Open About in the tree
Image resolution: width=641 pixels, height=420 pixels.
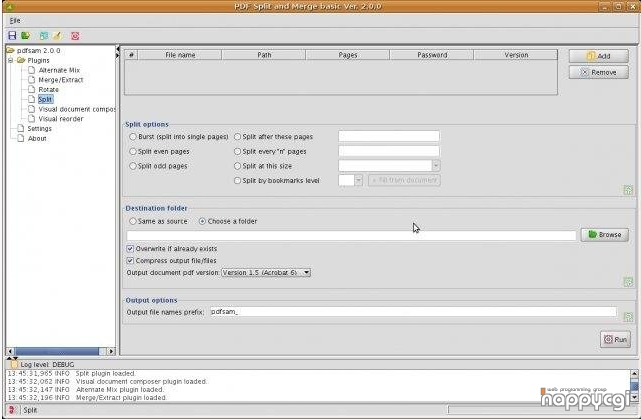click(37, 138)
